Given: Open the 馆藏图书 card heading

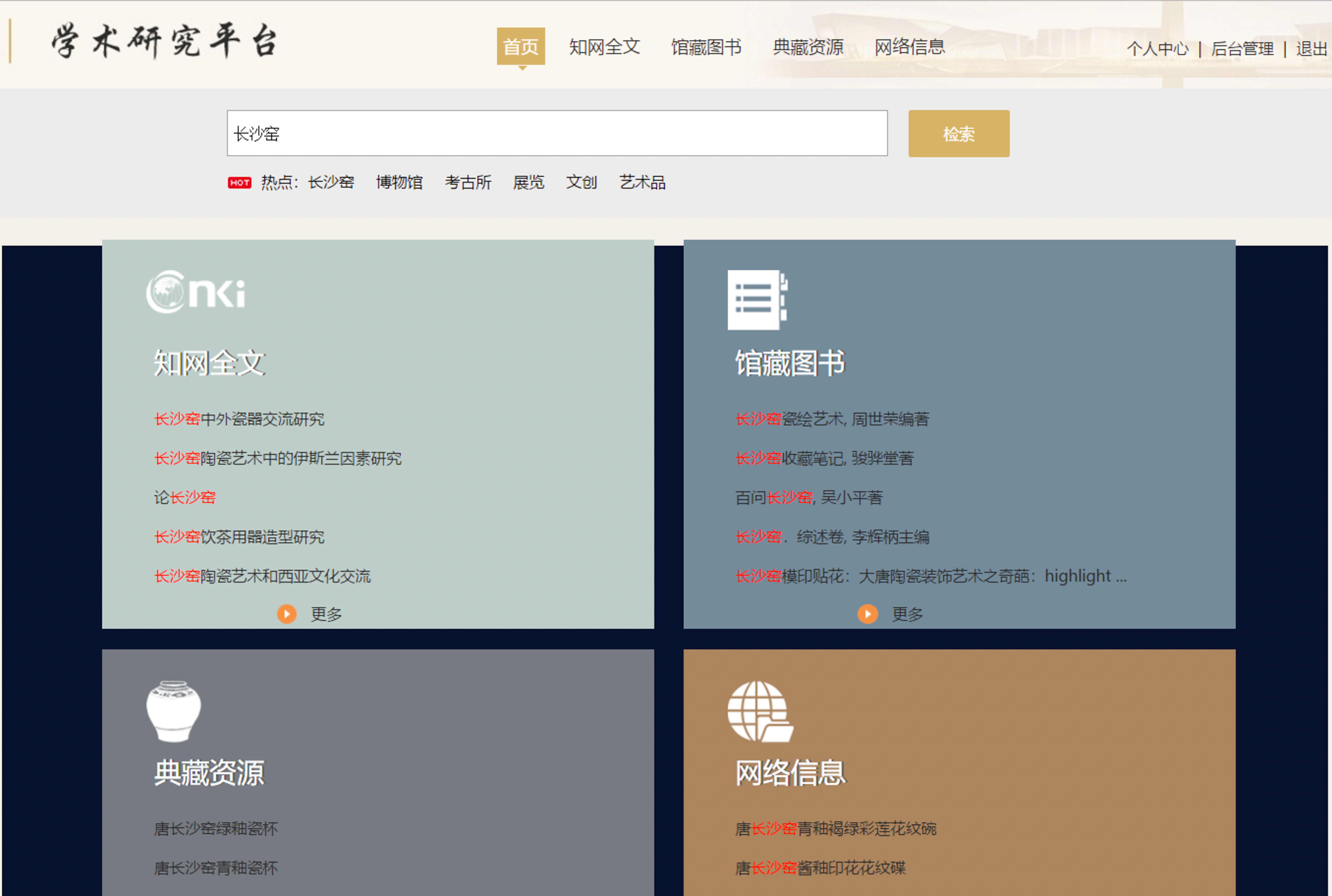Looking at the screenshot, I should click(x=790, y=363).
